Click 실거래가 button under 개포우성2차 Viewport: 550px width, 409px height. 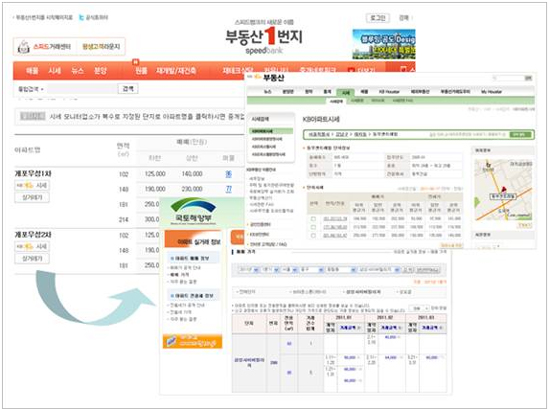pos(32,259)
